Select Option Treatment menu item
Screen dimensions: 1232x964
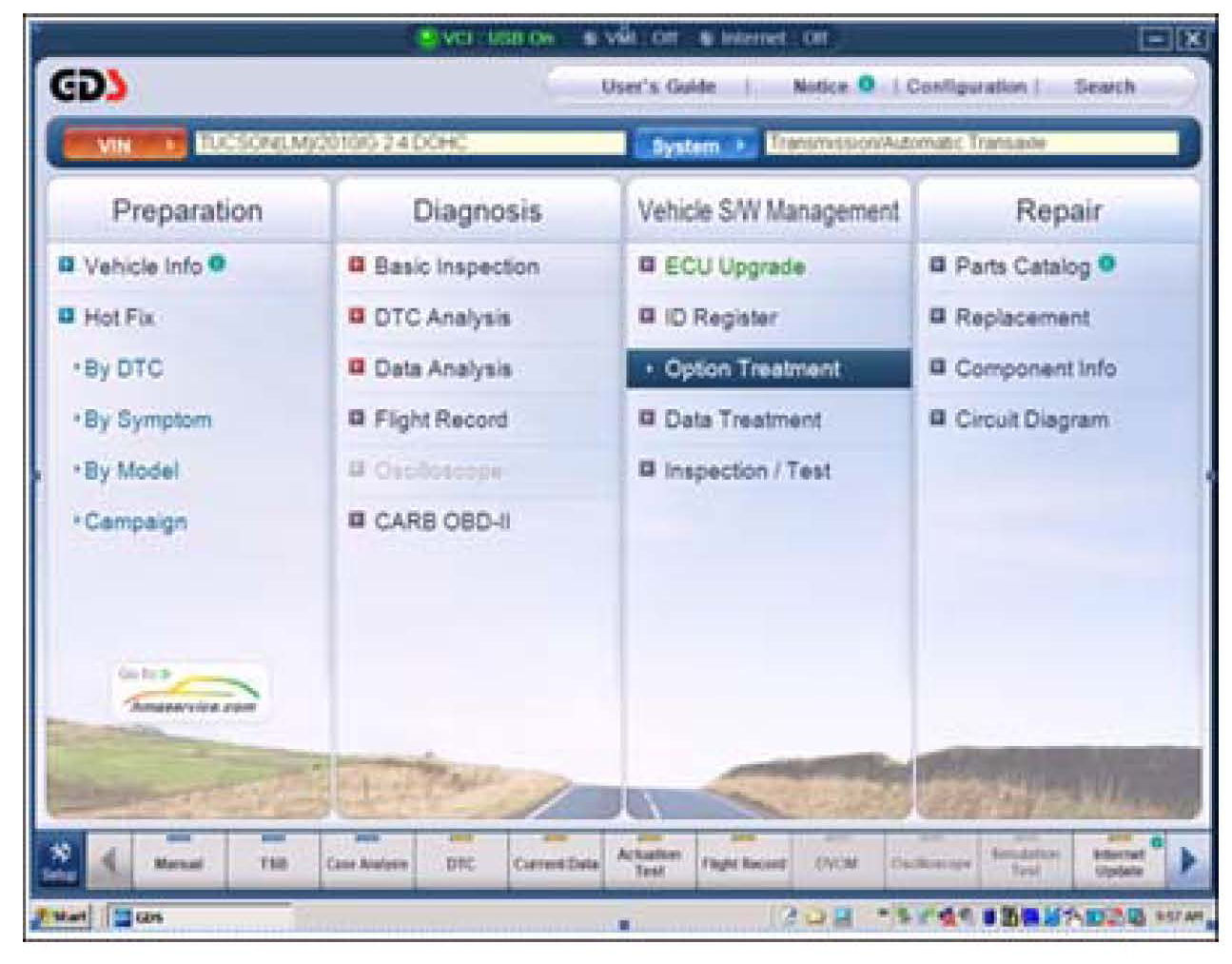point(752,368)
